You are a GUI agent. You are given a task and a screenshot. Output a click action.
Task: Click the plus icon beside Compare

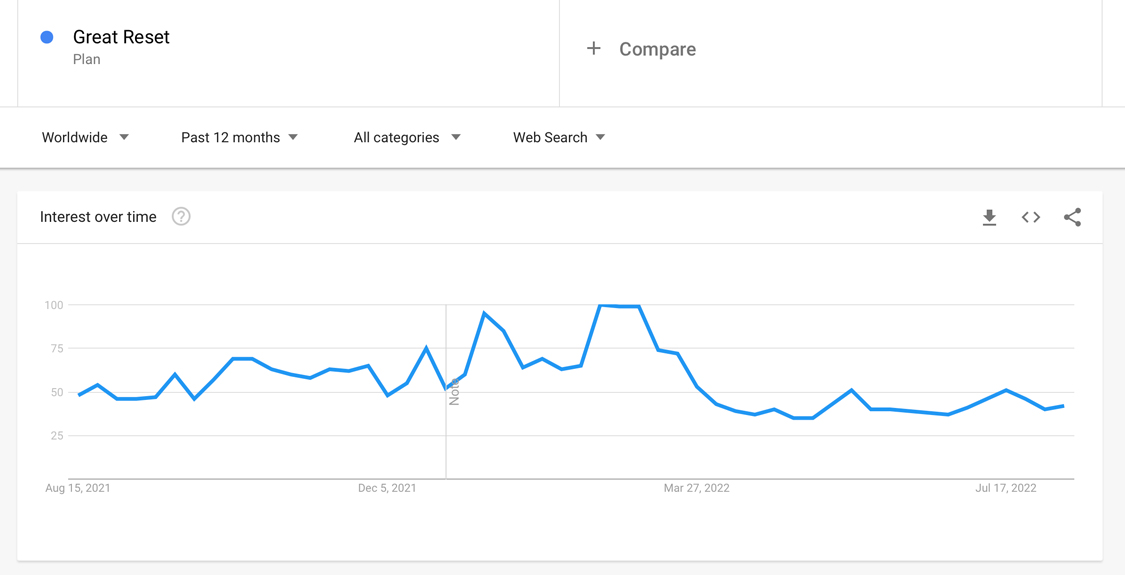(593, 48)
